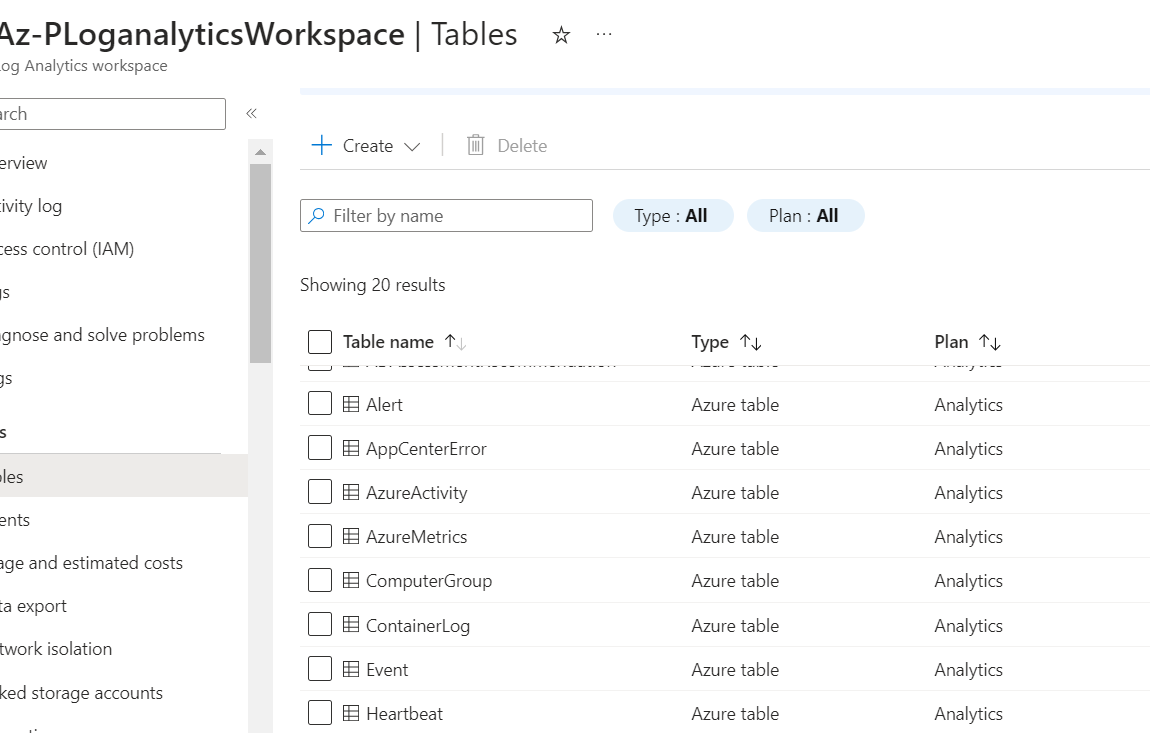The width and height of the screenshot is (1150, 733).
Task: Sort by Plan column arrows
Action: [x=990, y=342]
